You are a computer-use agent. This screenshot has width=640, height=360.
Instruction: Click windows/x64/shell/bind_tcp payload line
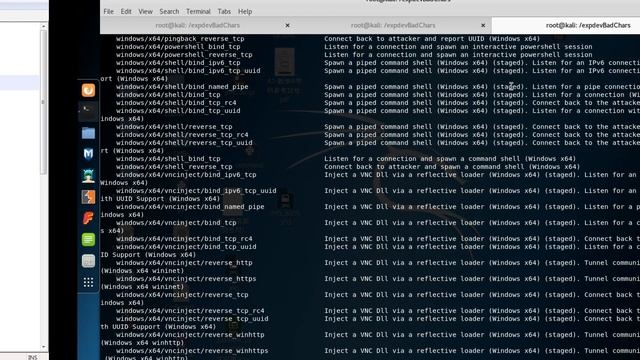click(x=168, y=95)
